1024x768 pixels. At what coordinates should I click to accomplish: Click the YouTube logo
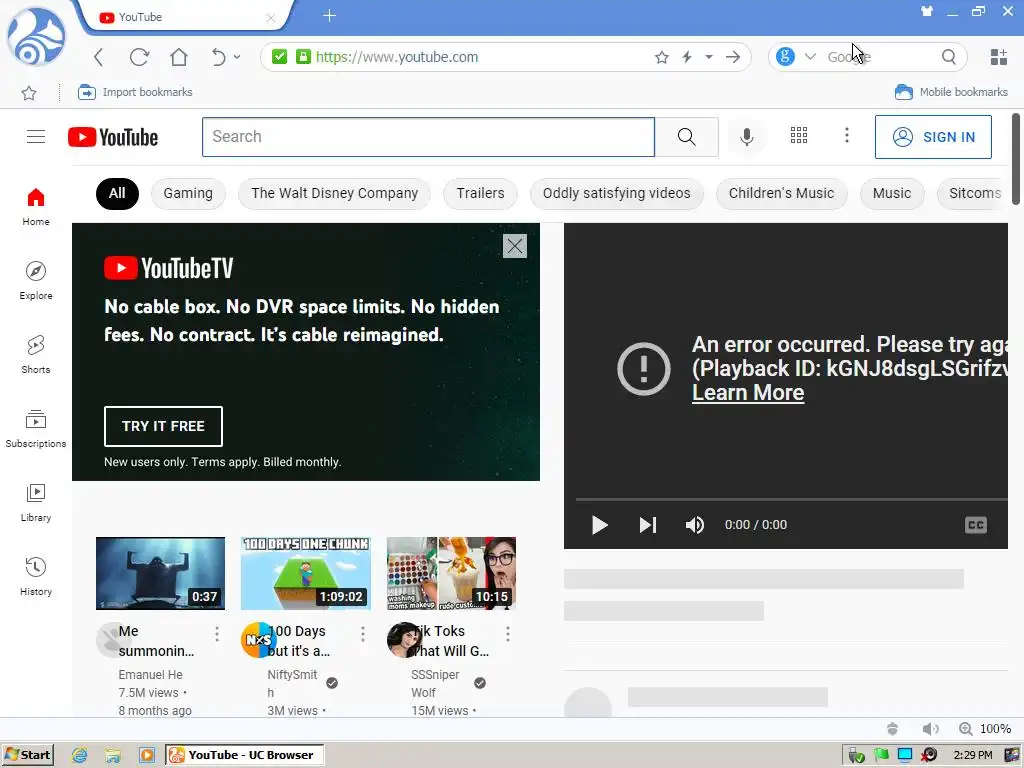tap(113, 137)
